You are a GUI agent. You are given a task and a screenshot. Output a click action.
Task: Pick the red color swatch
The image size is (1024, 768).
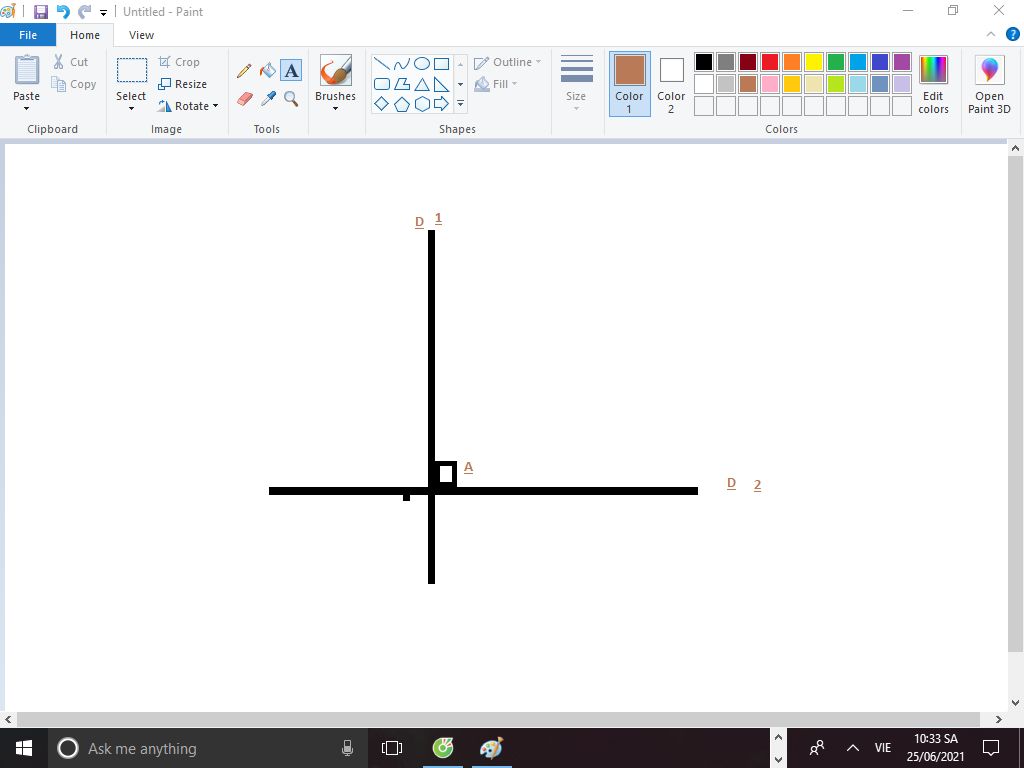click(769, 62)
